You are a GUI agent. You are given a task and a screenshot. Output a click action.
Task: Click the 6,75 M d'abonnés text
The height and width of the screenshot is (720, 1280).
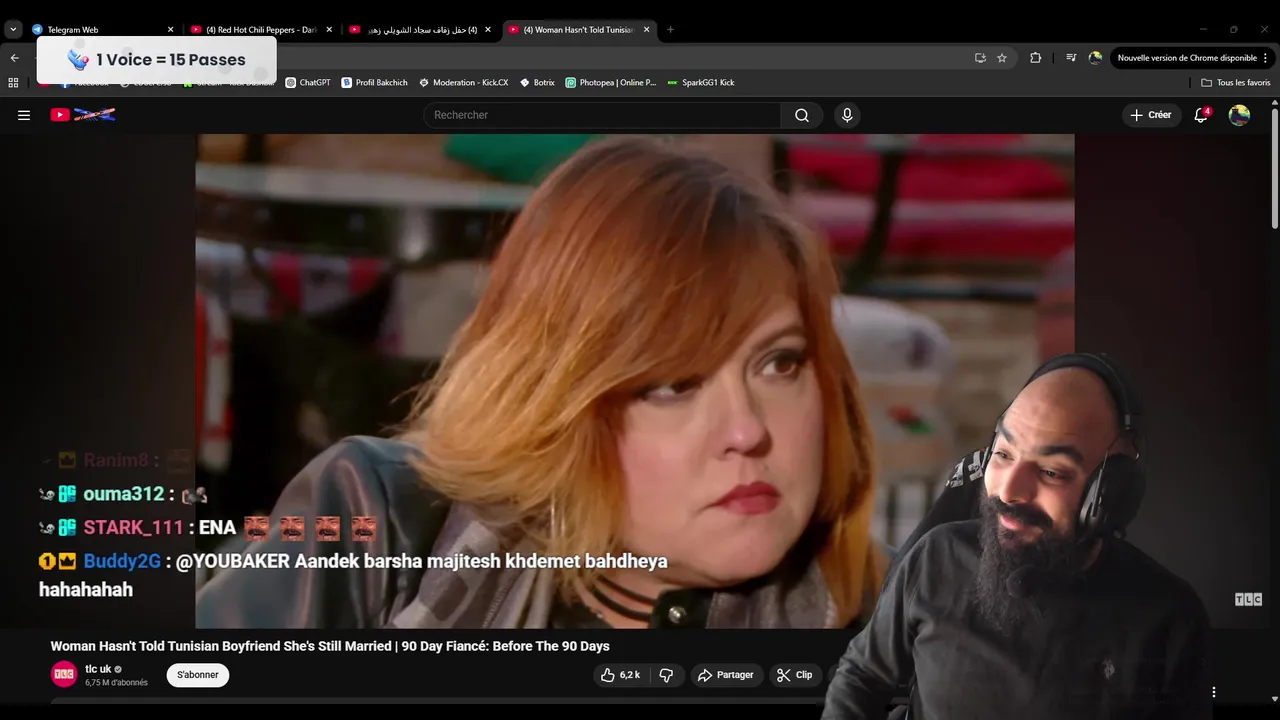click(x=116, y=683)
